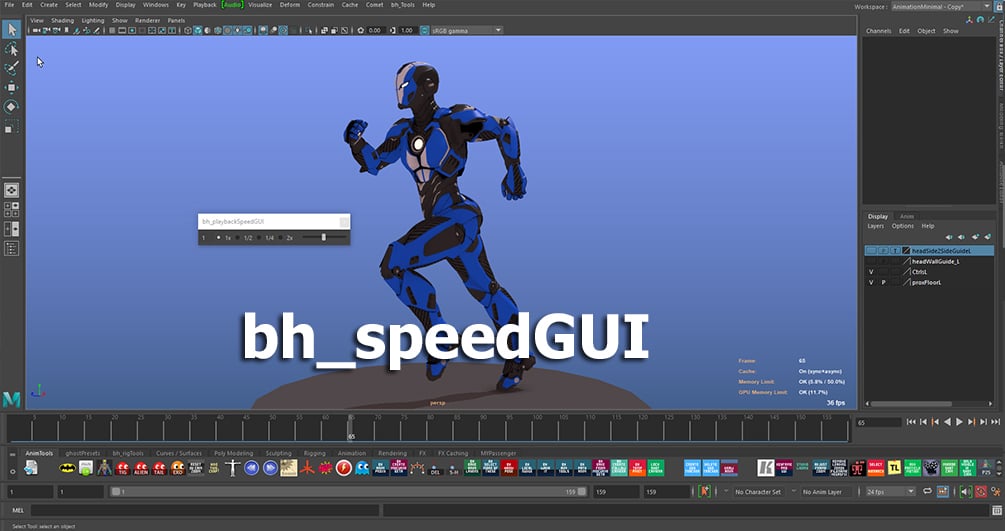Open the bh_Tools menu
The width and height of the screenshot is (1005, 531).
click(x=403, y=4)
